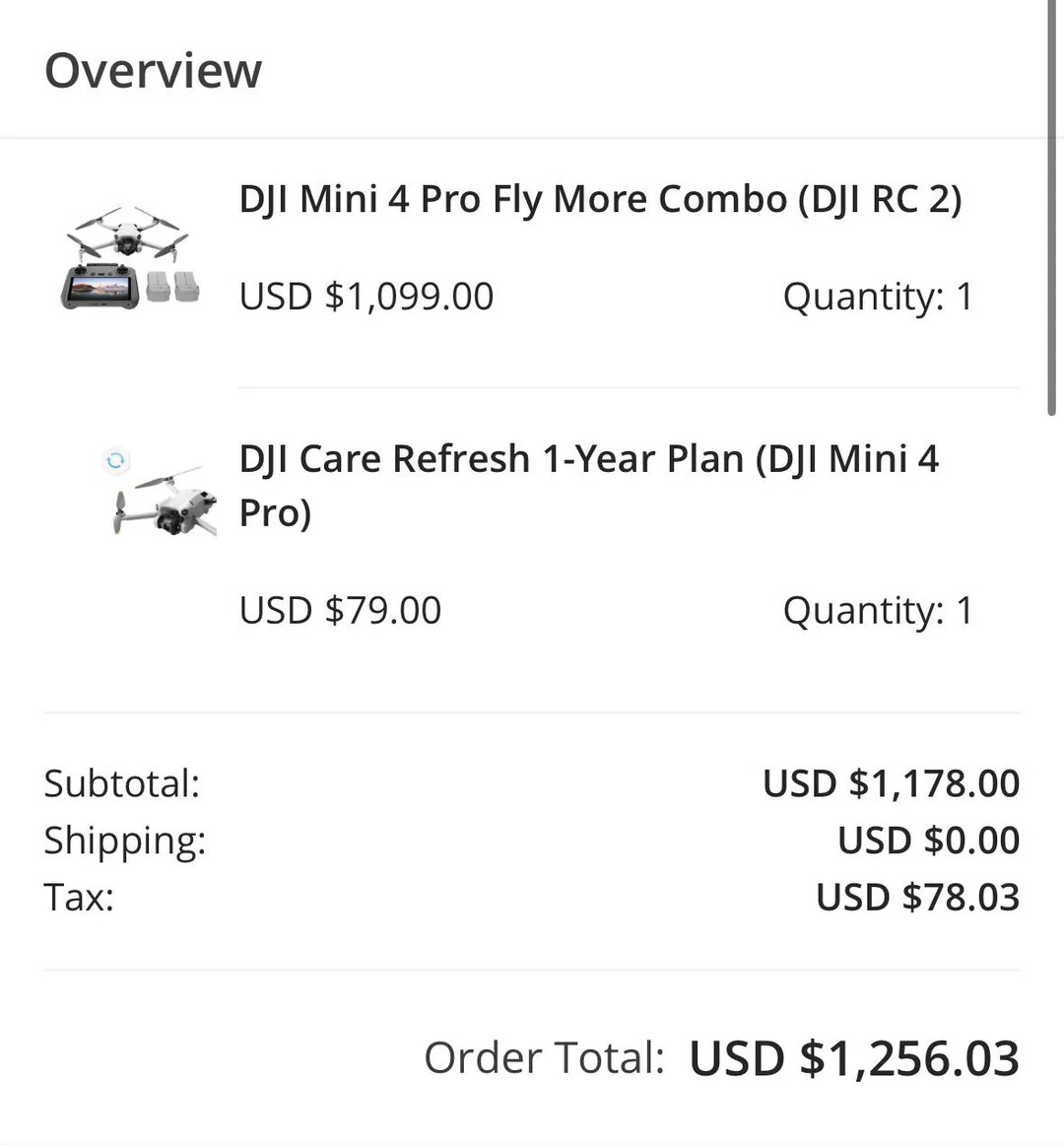Select the USD $1,099.00 price text
This screenshot has height=1145, width=1064.
pyautogui.click(x=366, y=297)
